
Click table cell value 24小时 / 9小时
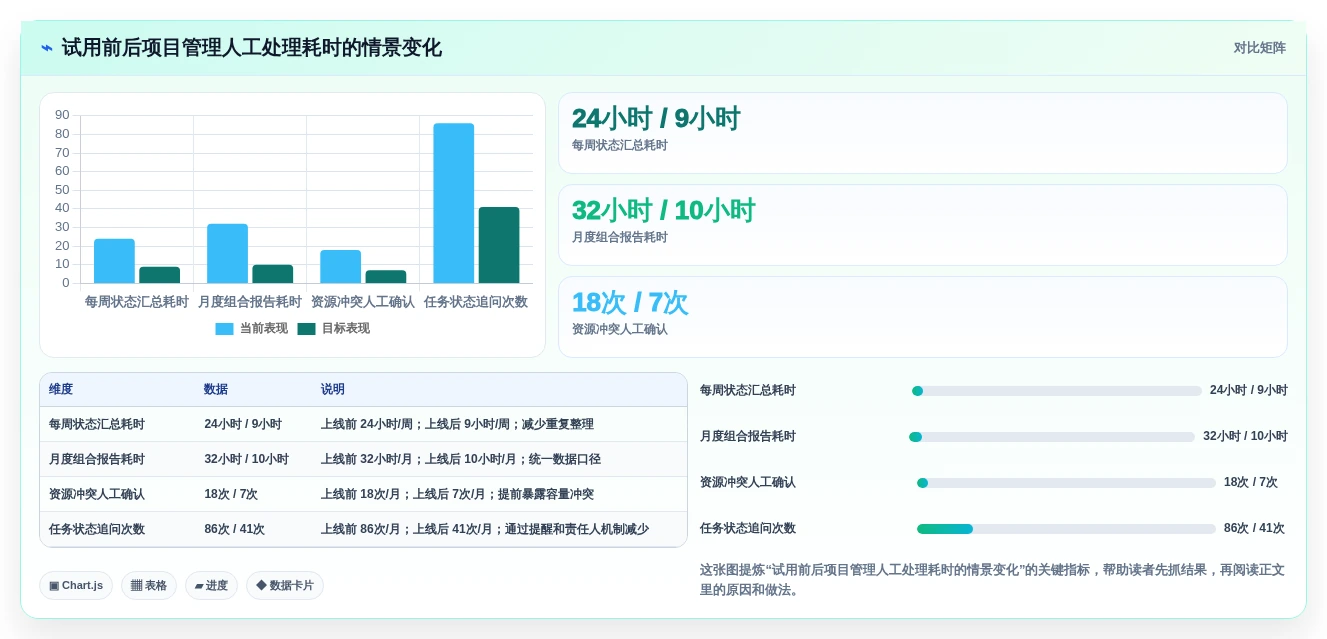point(243,424)
